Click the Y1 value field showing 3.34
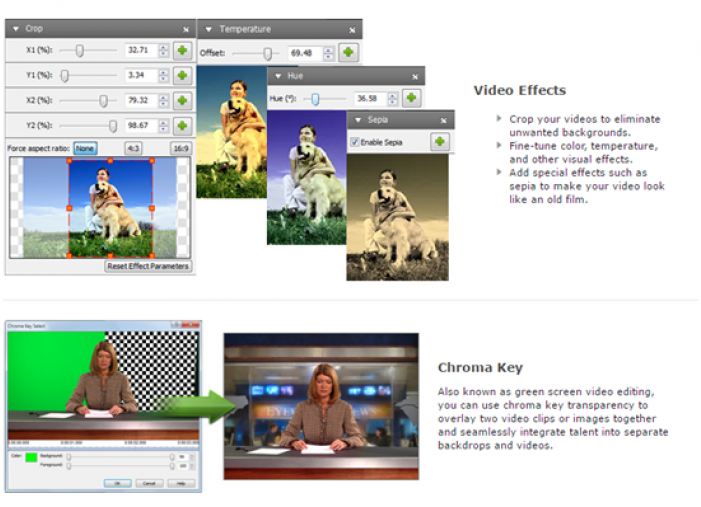The width and height of the screenshot is (701, 507). pos(141,75)
